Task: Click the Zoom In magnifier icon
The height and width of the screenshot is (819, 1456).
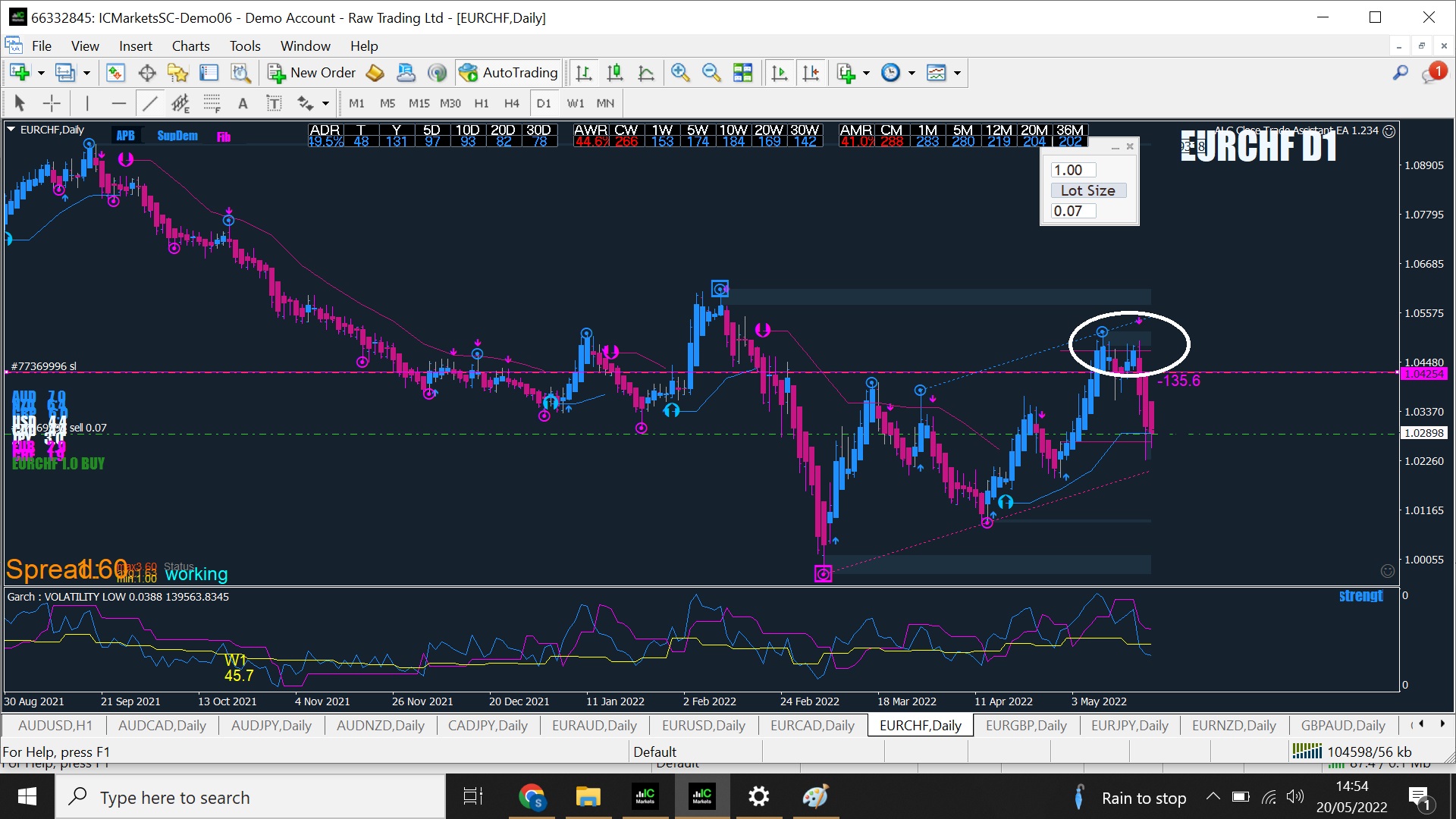Action: click(x=680, y=73)
